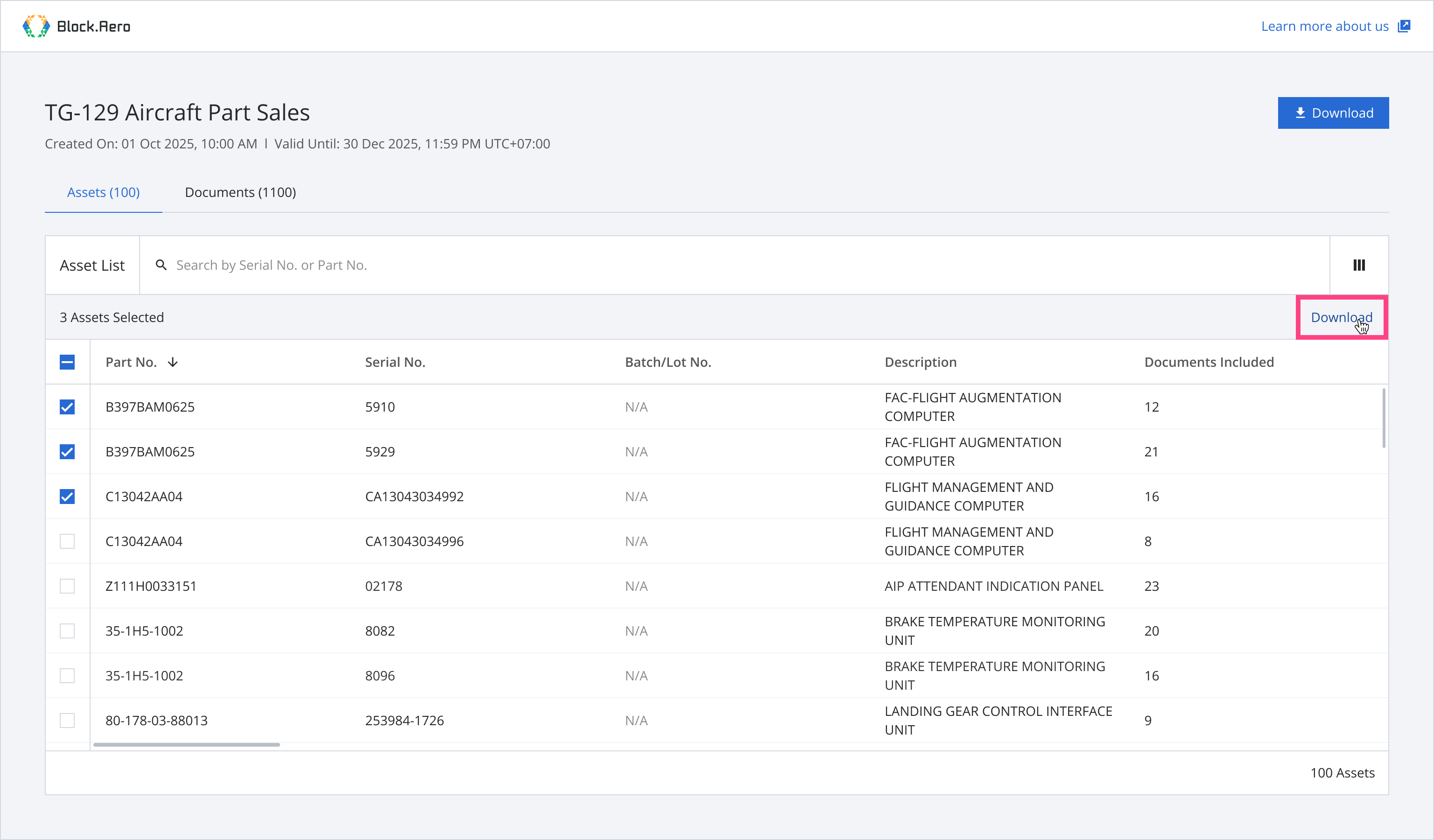1434x840 pixels.
Task: Click the Download link for selected assets
Action: tap(1341, 317)
